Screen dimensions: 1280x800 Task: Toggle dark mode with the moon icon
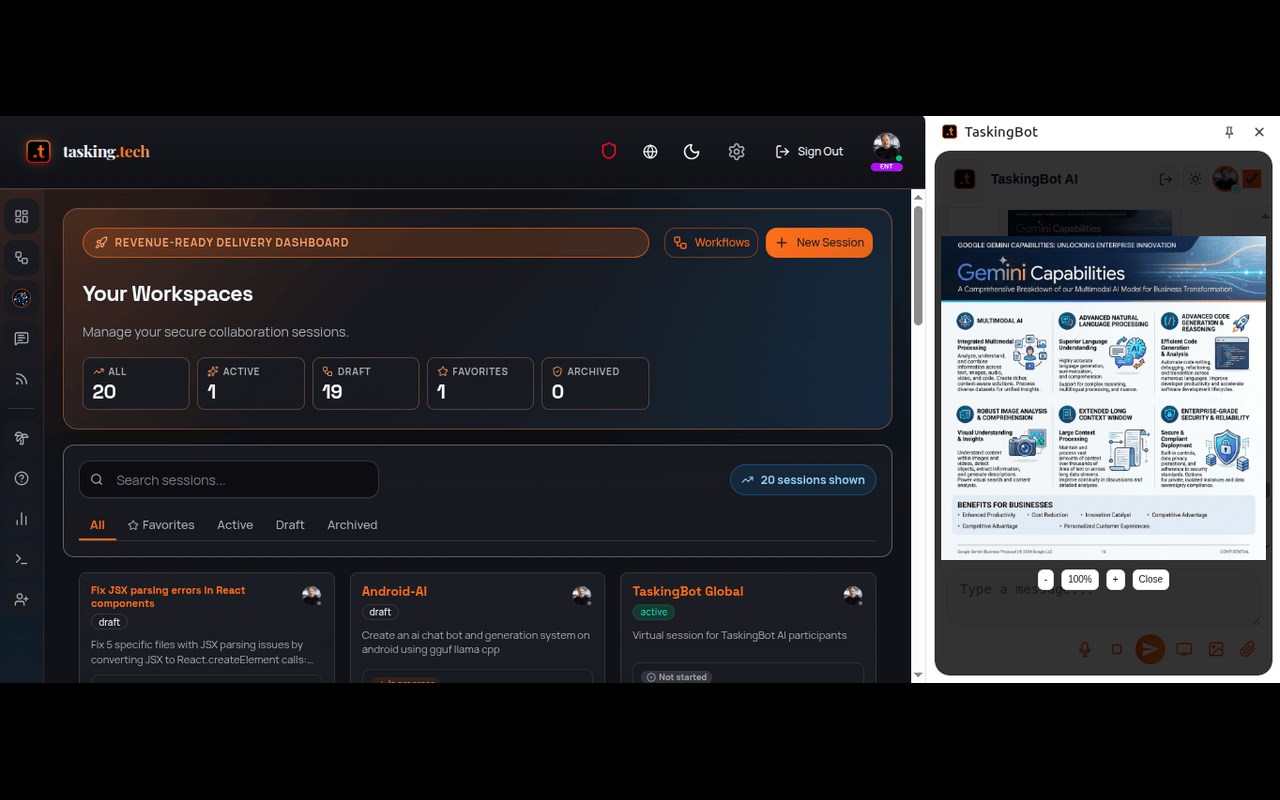point(691,151)
